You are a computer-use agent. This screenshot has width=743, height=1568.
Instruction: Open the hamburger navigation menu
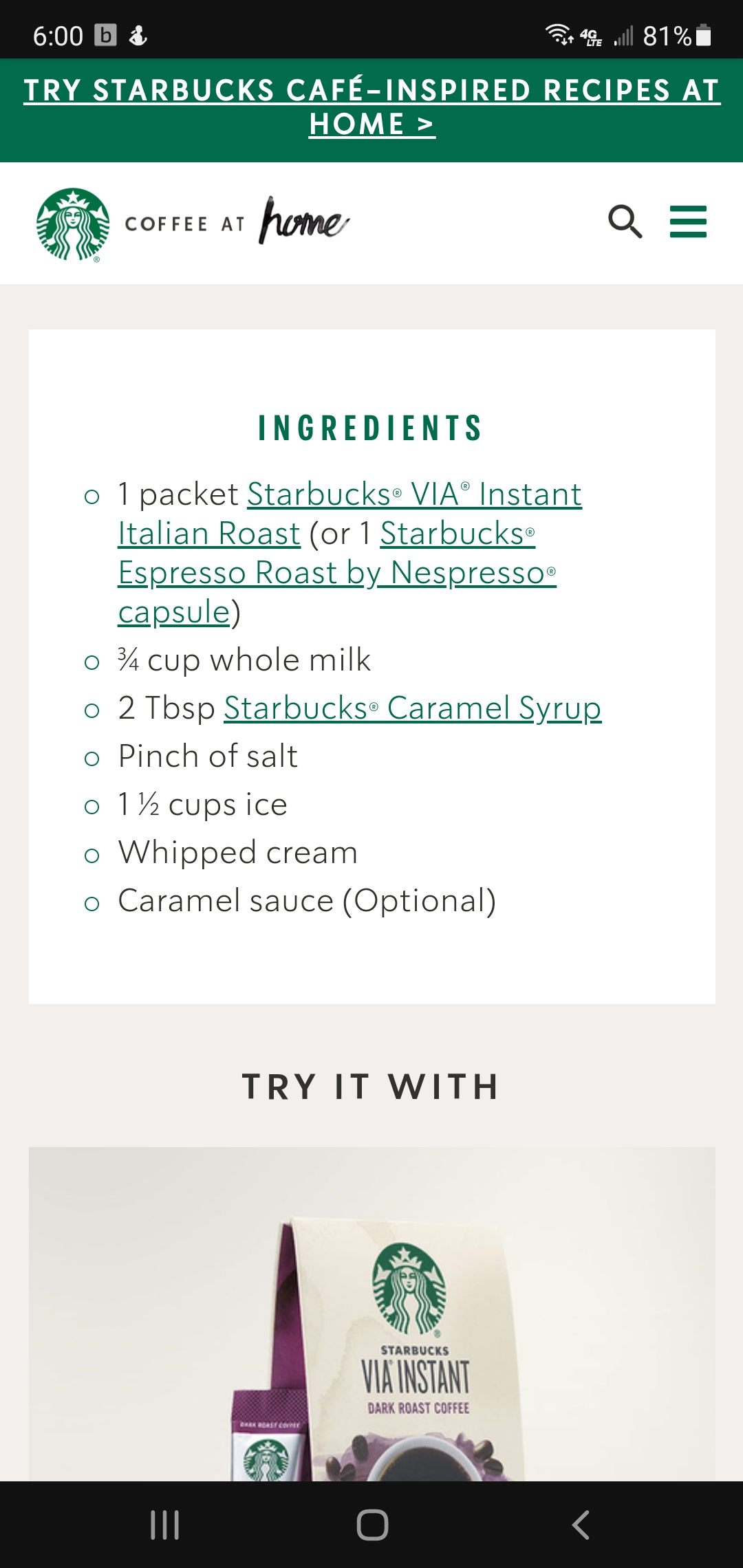tap(688, 221)
